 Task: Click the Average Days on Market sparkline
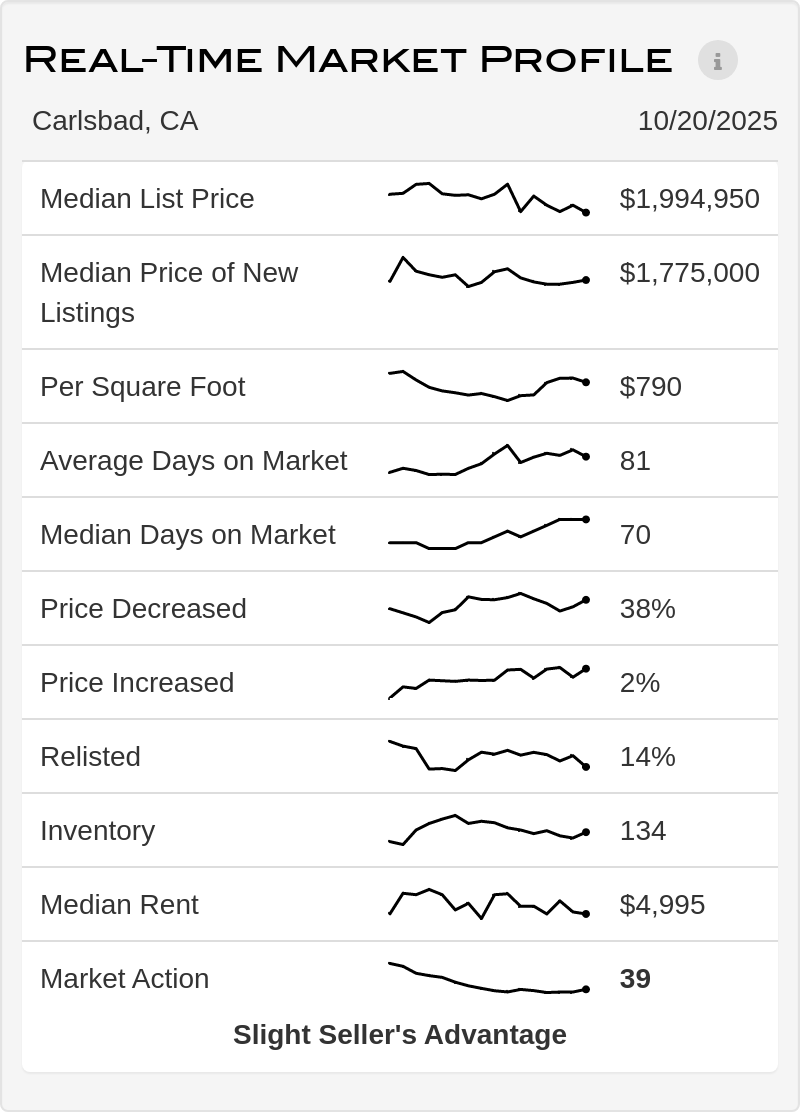click(488, 460)
